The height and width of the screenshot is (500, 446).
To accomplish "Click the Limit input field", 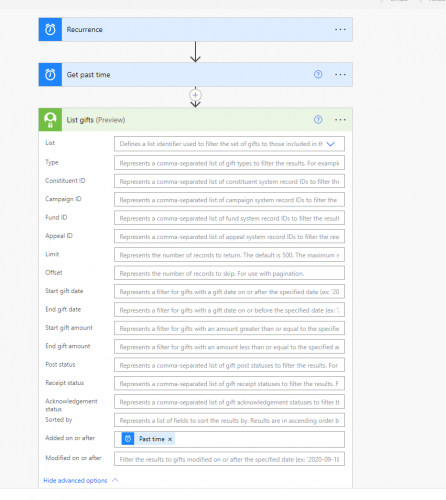I will 229,255.
